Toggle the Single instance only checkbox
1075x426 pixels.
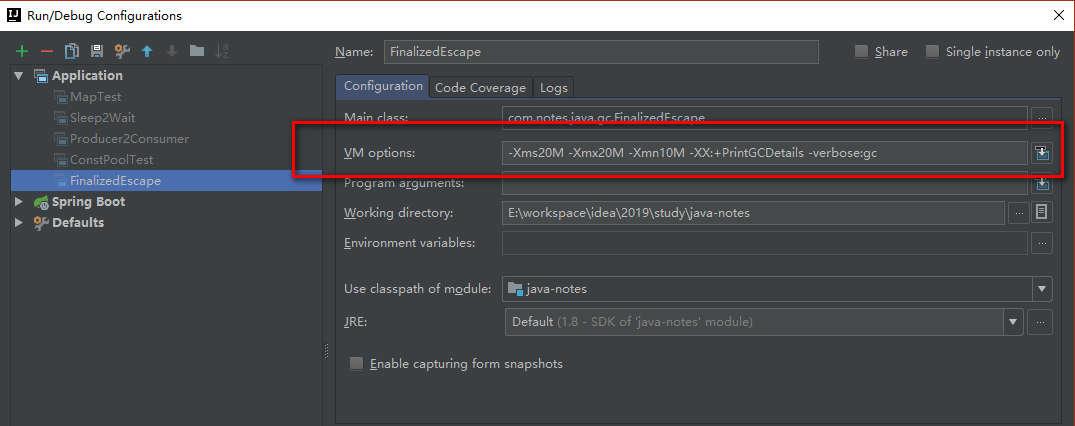click(x=933, y=52)
